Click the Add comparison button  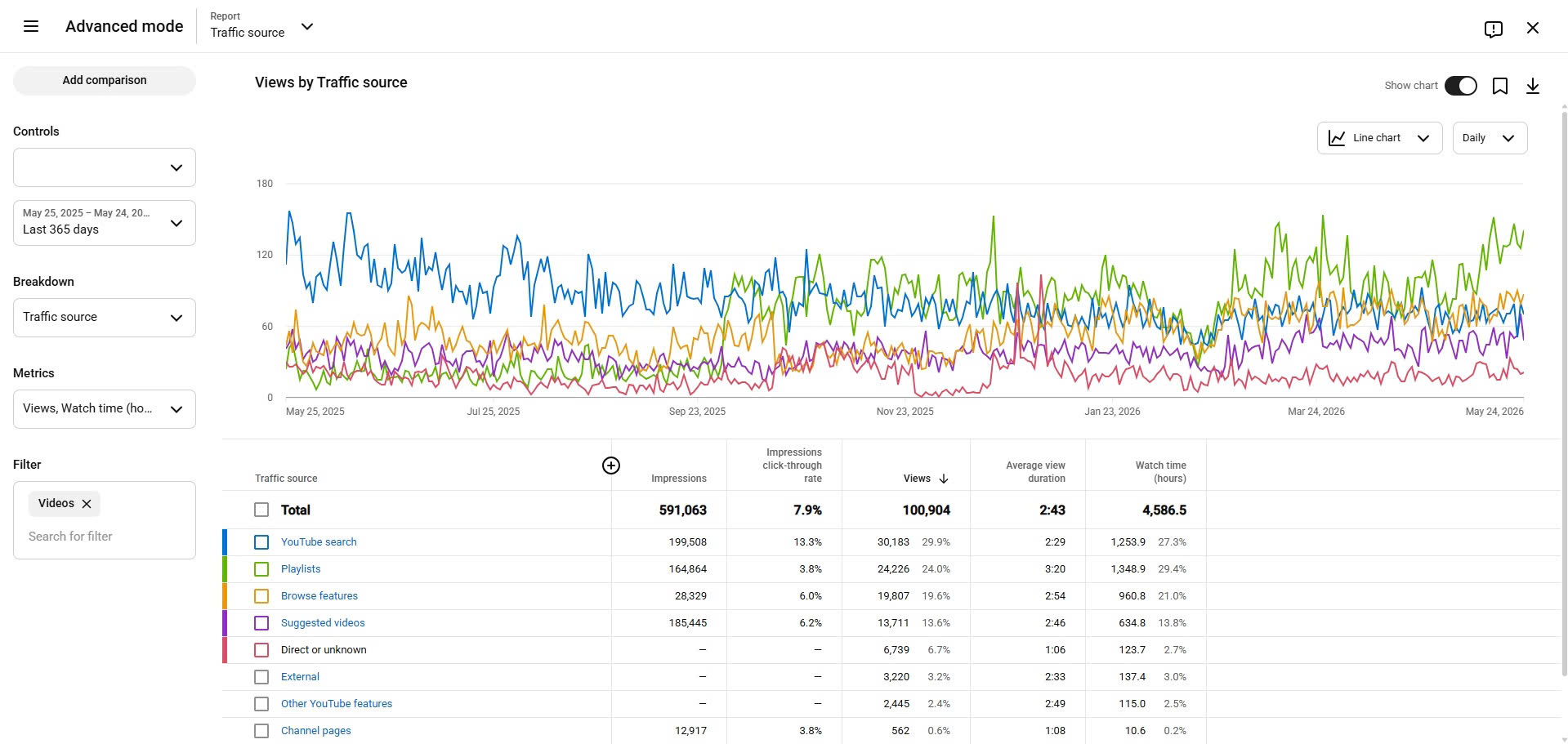105,81
